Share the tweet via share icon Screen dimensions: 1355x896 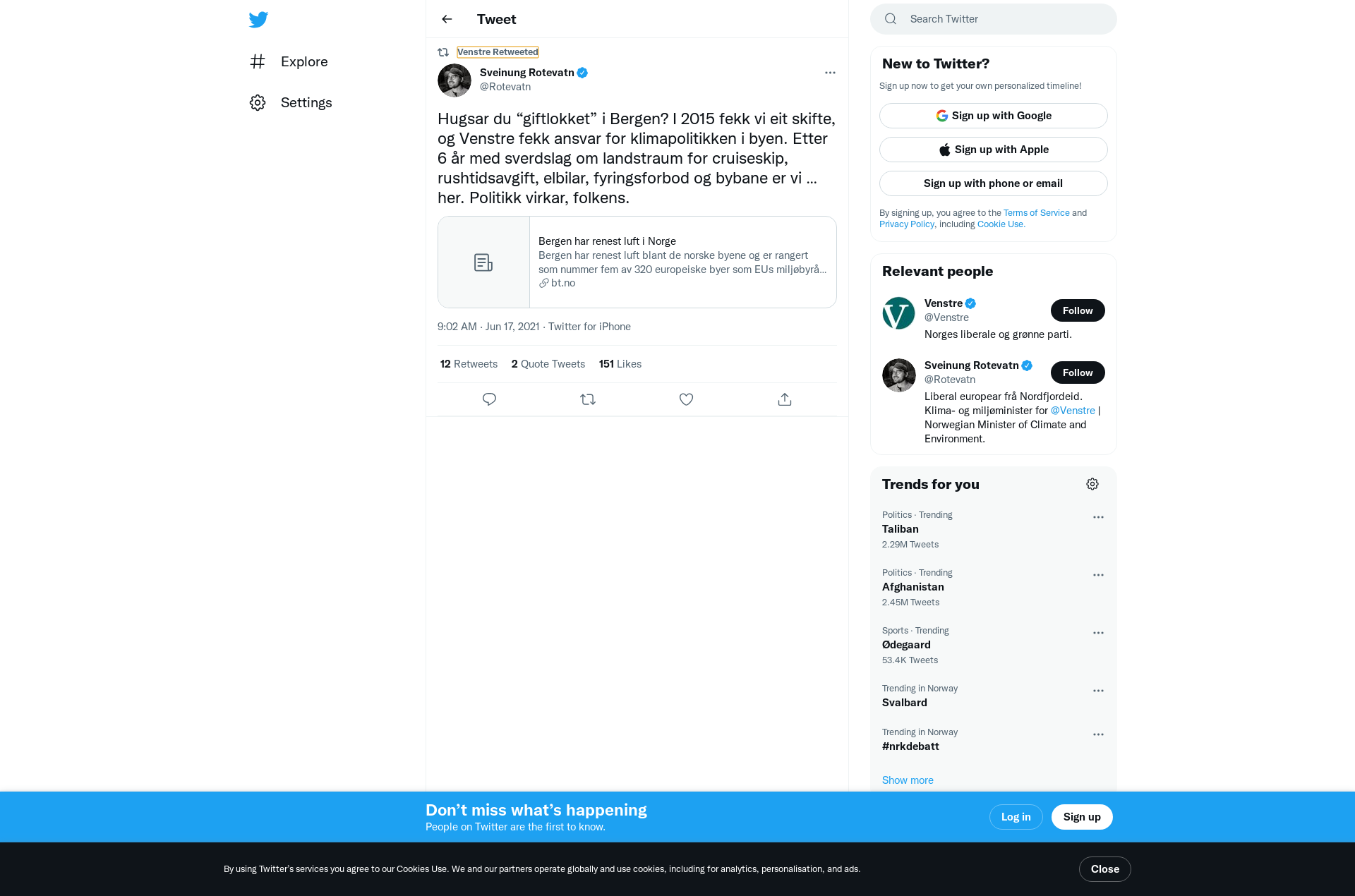coord(785,399)
